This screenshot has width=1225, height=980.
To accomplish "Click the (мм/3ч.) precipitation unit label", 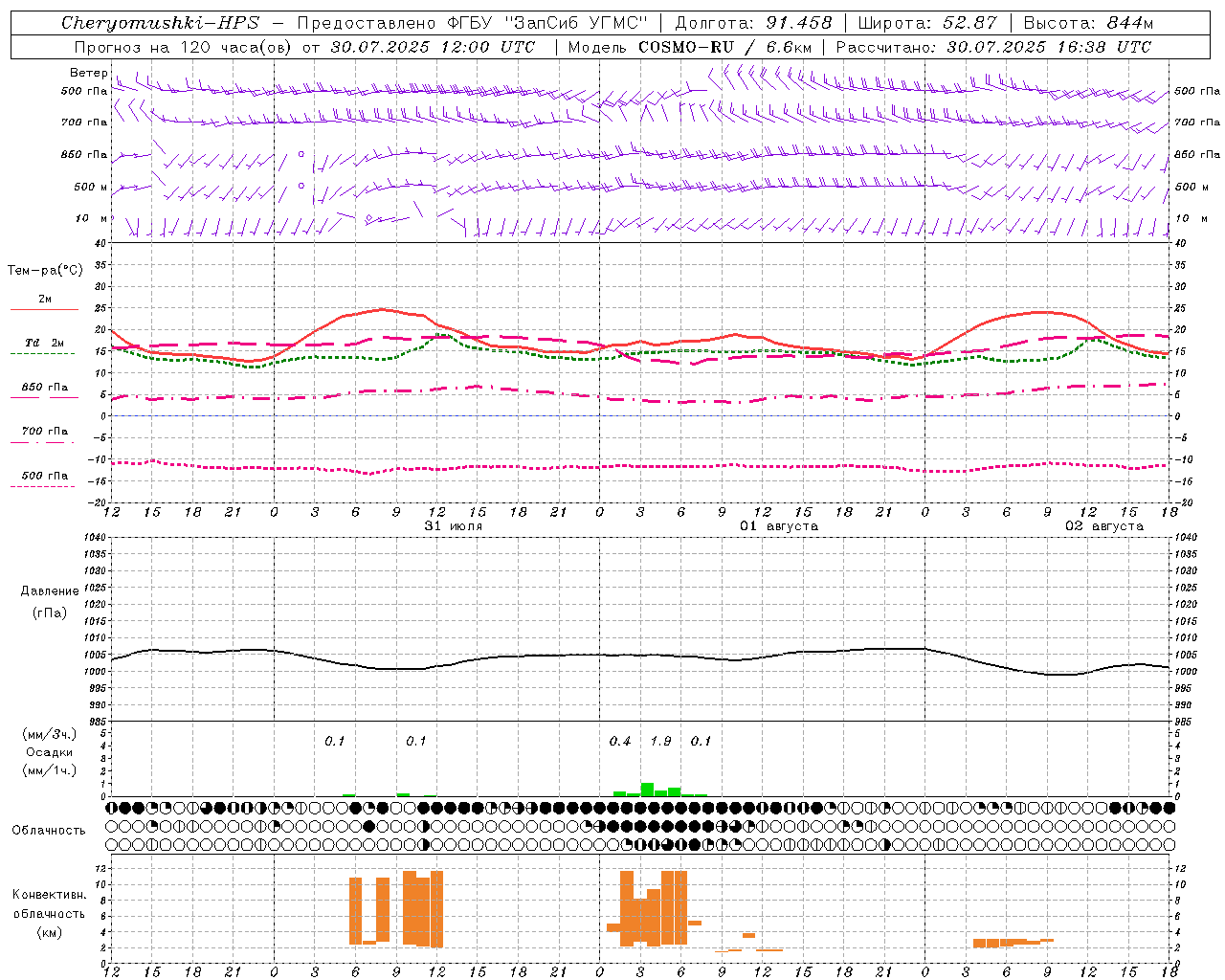I will tap(48, 734).
